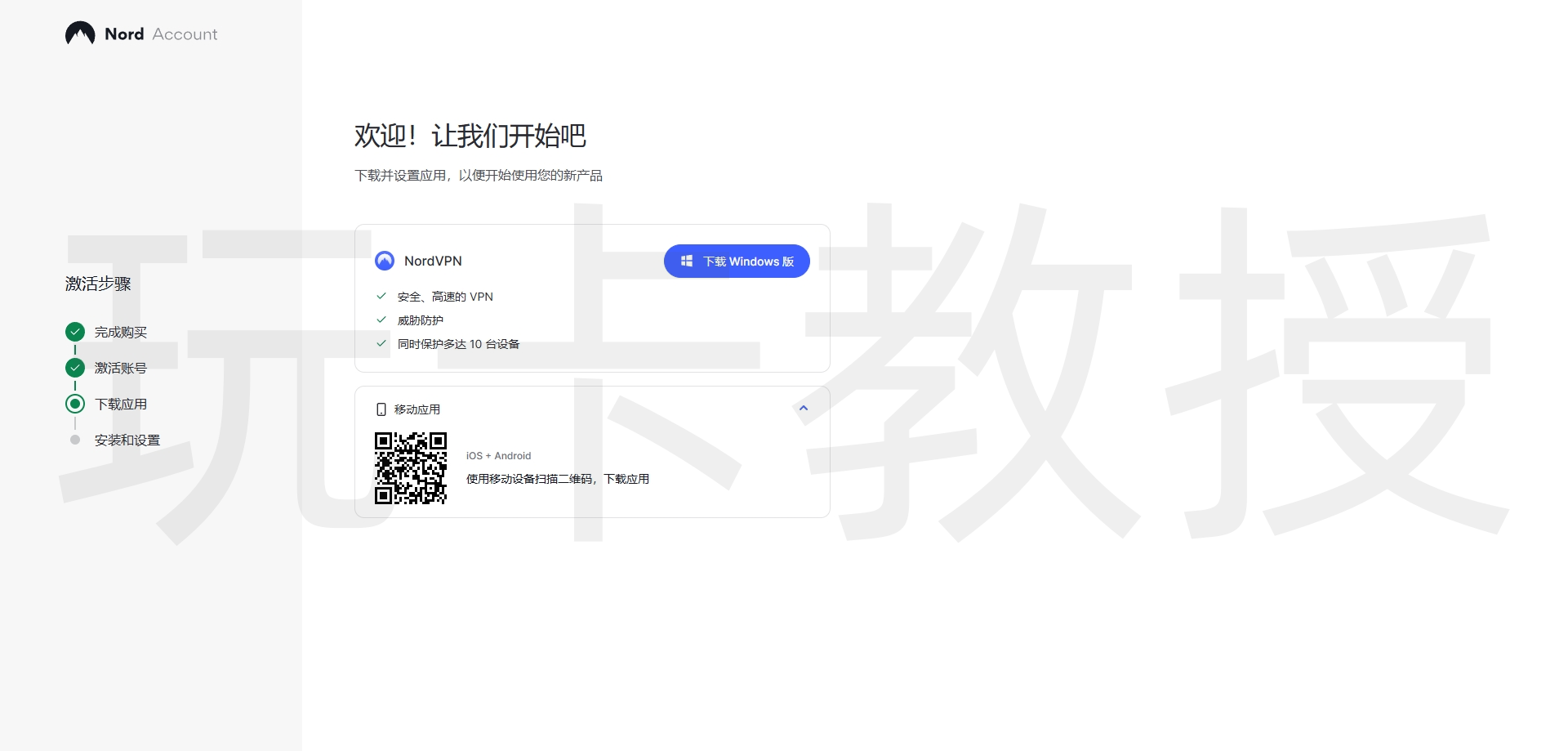Click the completed circle for 完成购买 step
Viewport: 1568px width, 751px height.
point(74,332)
